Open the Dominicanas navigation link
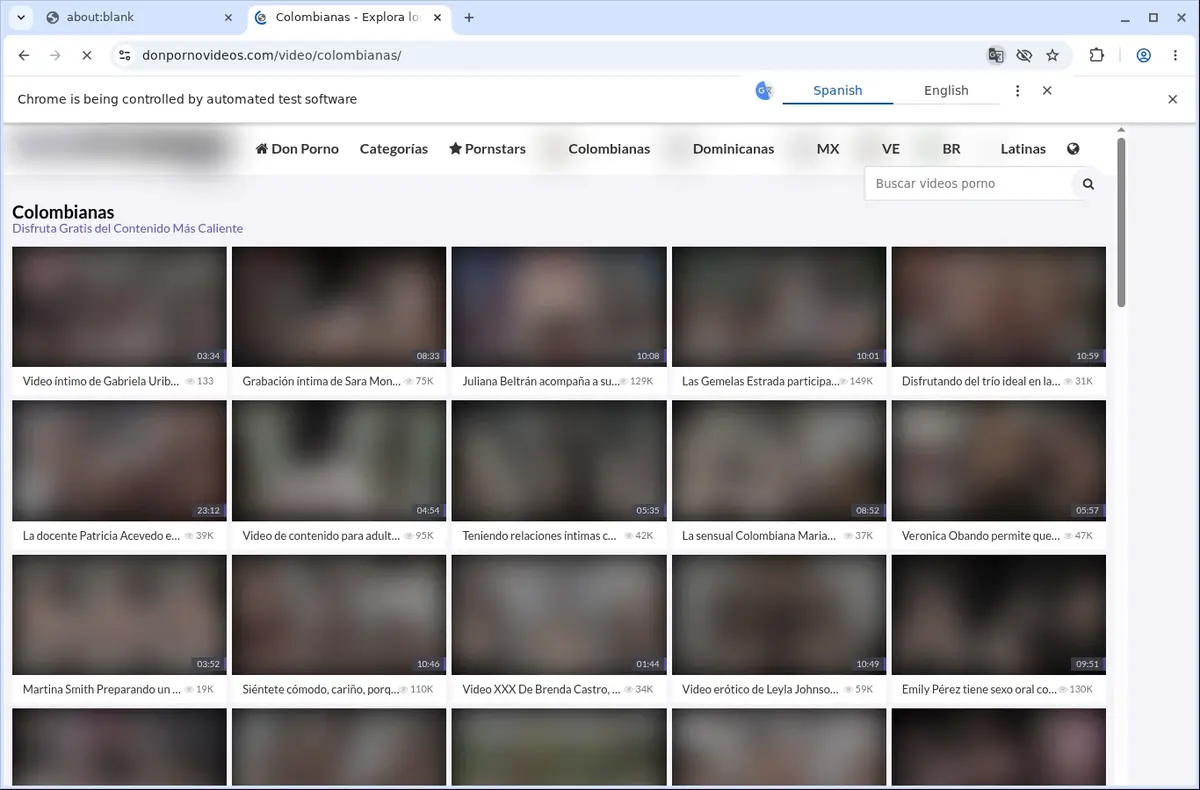The height and width of the screenshot is (790, 1200). tap(733, 148)
